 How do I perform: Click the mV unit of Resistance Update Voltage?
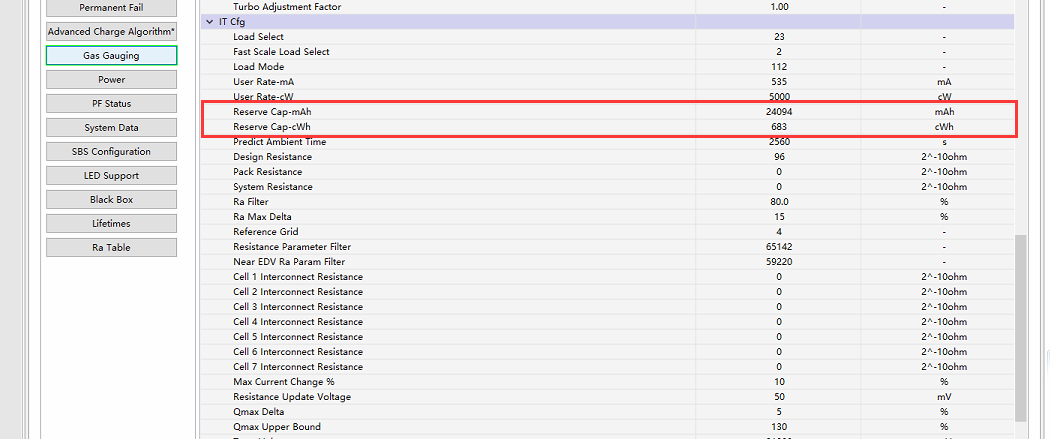click(944, 397)
